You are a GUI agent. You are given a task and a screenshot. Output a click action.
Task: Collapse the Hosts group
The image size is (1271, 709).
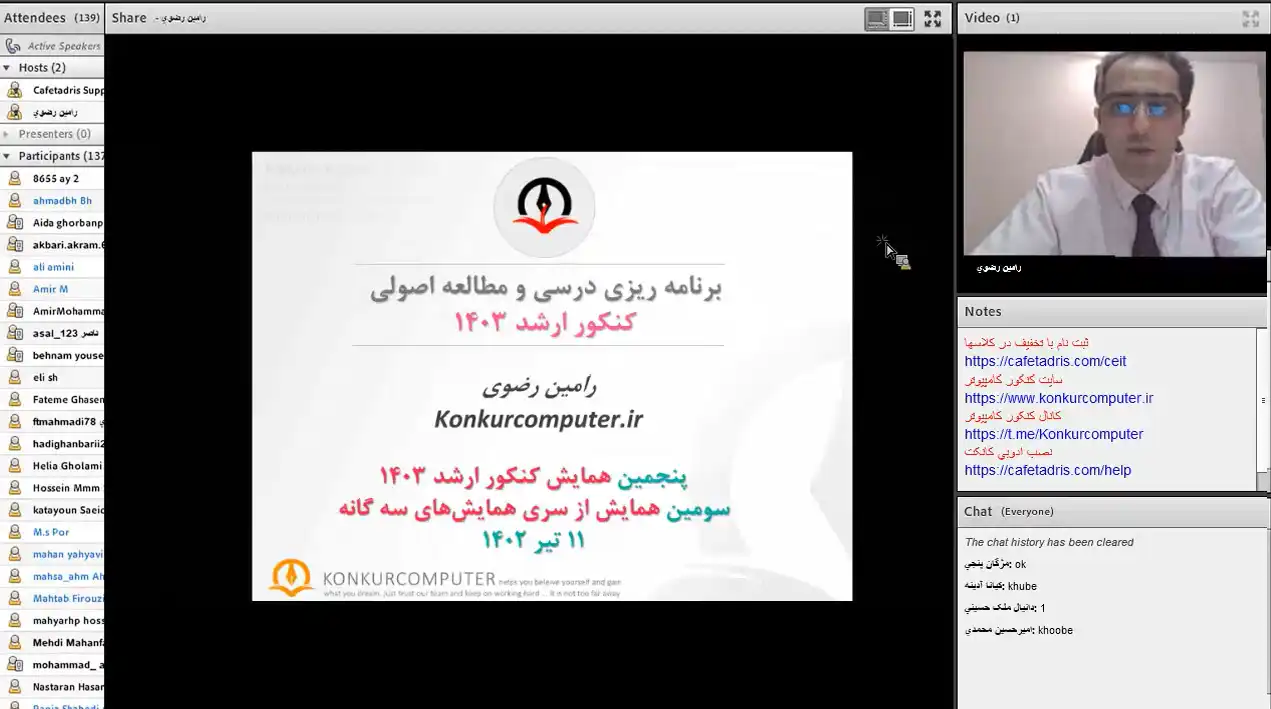(7, 68)
